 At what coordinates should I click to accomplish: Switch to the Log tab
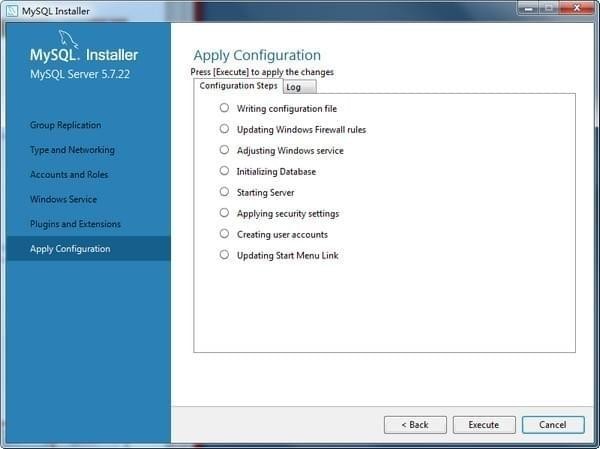(x=299, y=87)
